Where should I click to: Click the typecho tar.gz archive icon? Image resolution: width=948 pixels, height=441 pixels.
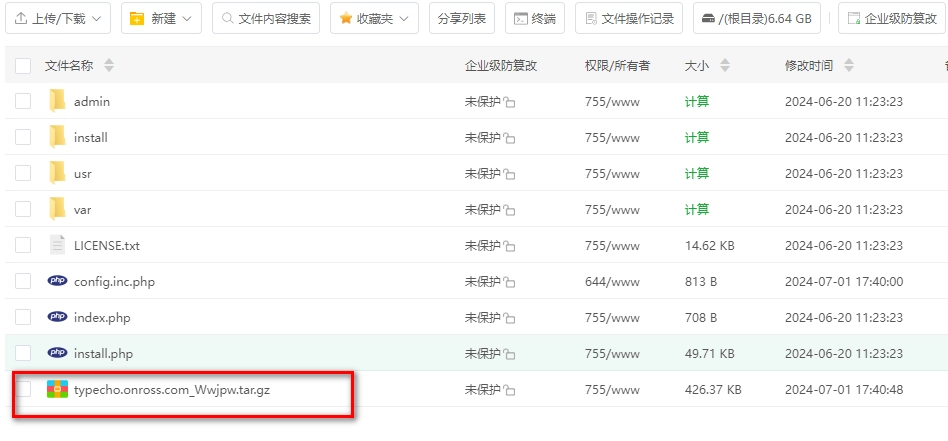pyautogui.click(x=57, y=389)
